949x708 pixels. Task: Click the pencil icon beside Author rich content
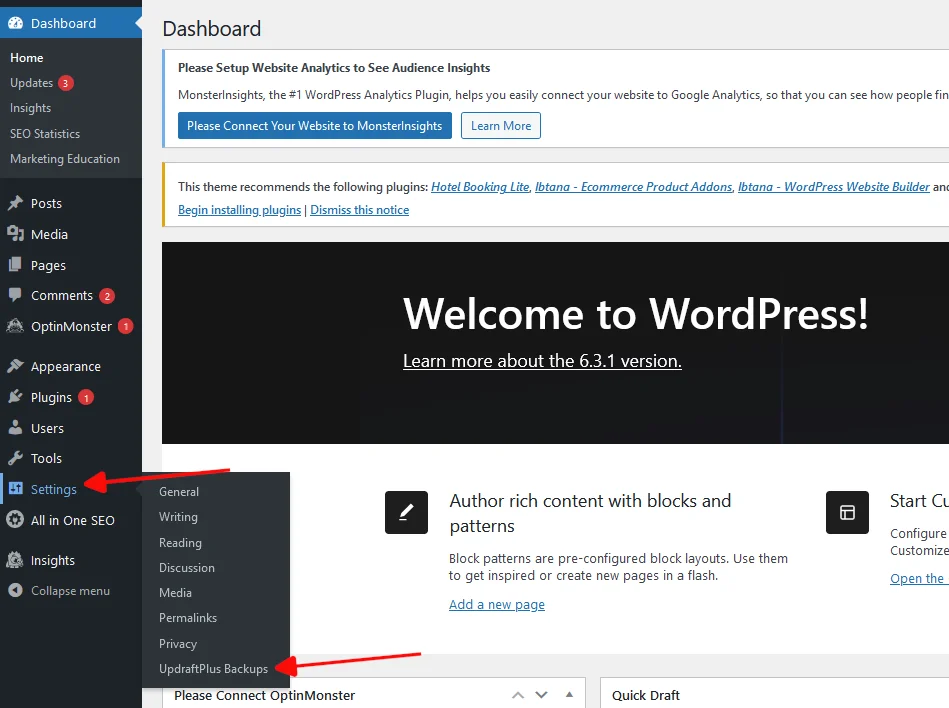tap(406, 513)
